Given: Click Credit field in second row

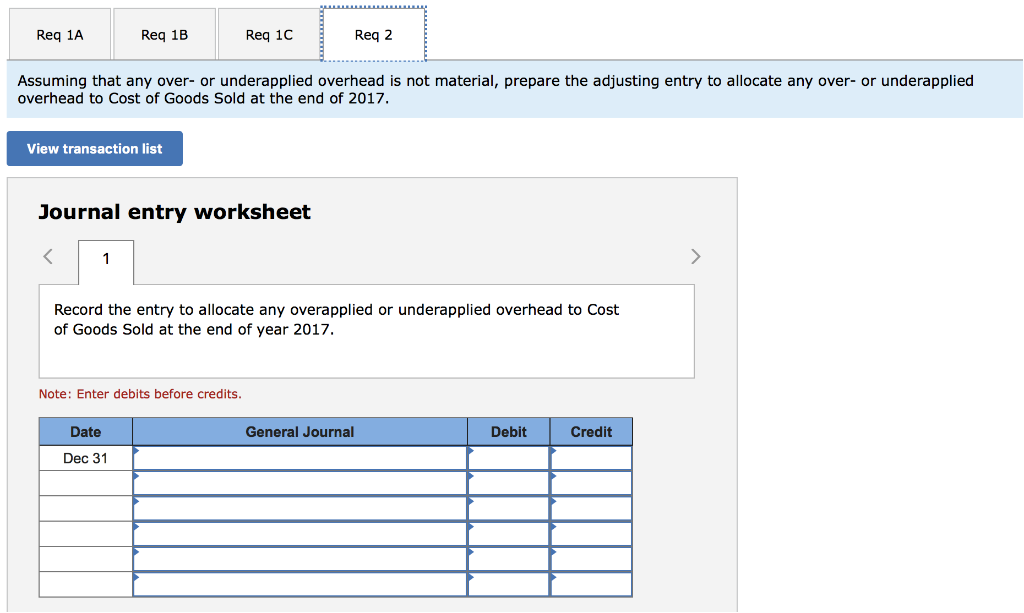Looking at the screenshot, I should click(x=591, y=483).
